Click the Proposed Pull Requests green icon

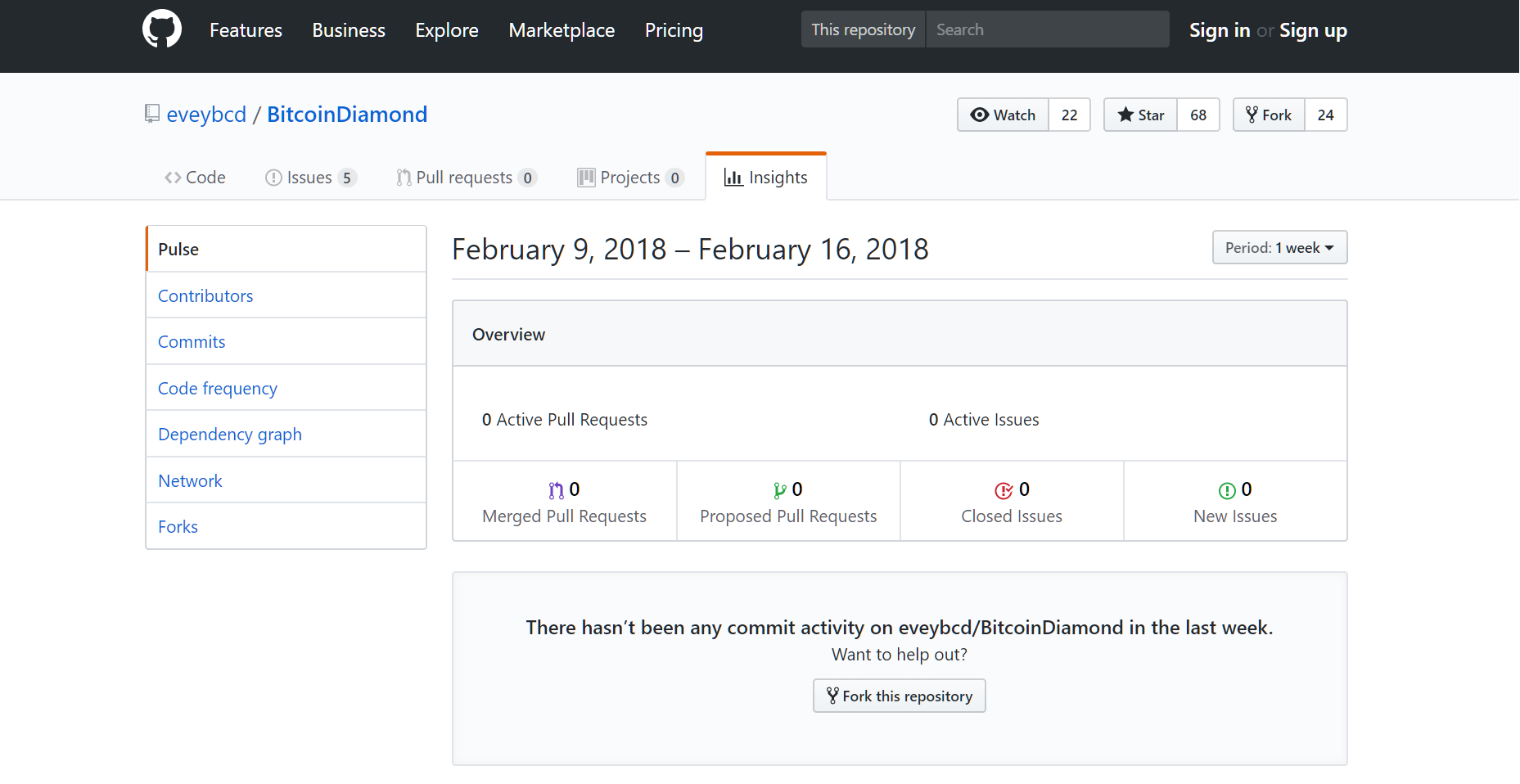(780, 490)
